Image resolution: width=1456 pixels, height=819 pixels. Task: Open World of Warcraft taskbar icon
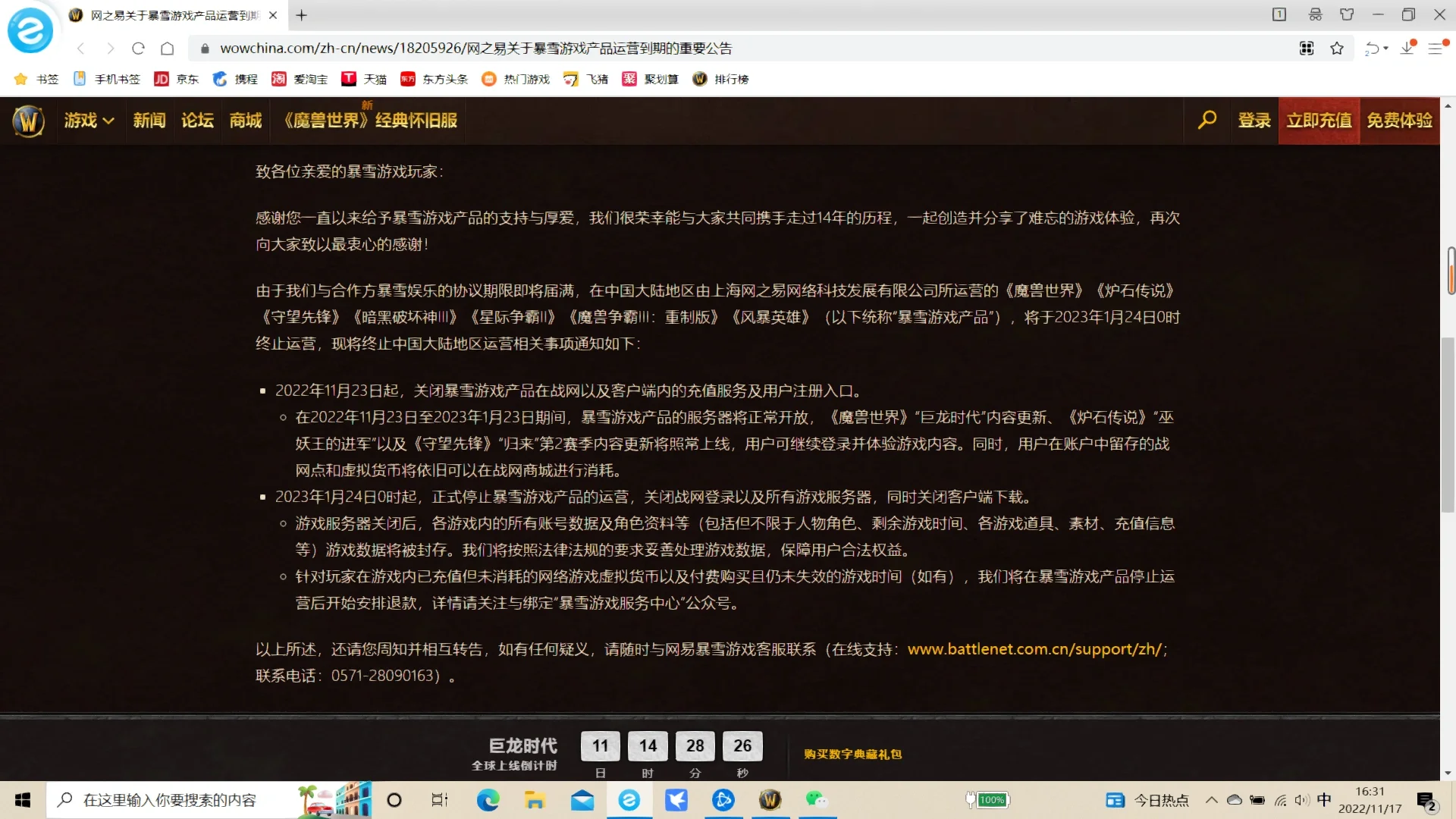click(x=770, y=800)
